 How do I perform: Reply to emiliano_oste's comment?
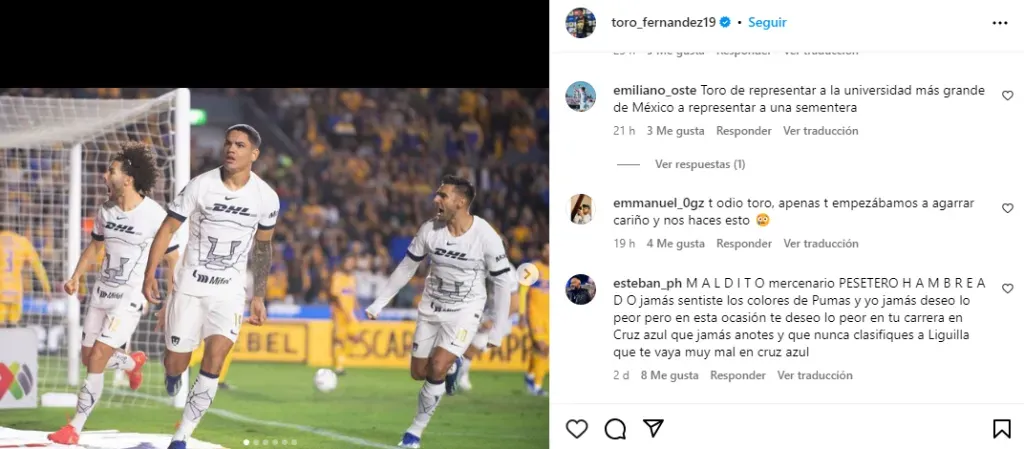743,131
